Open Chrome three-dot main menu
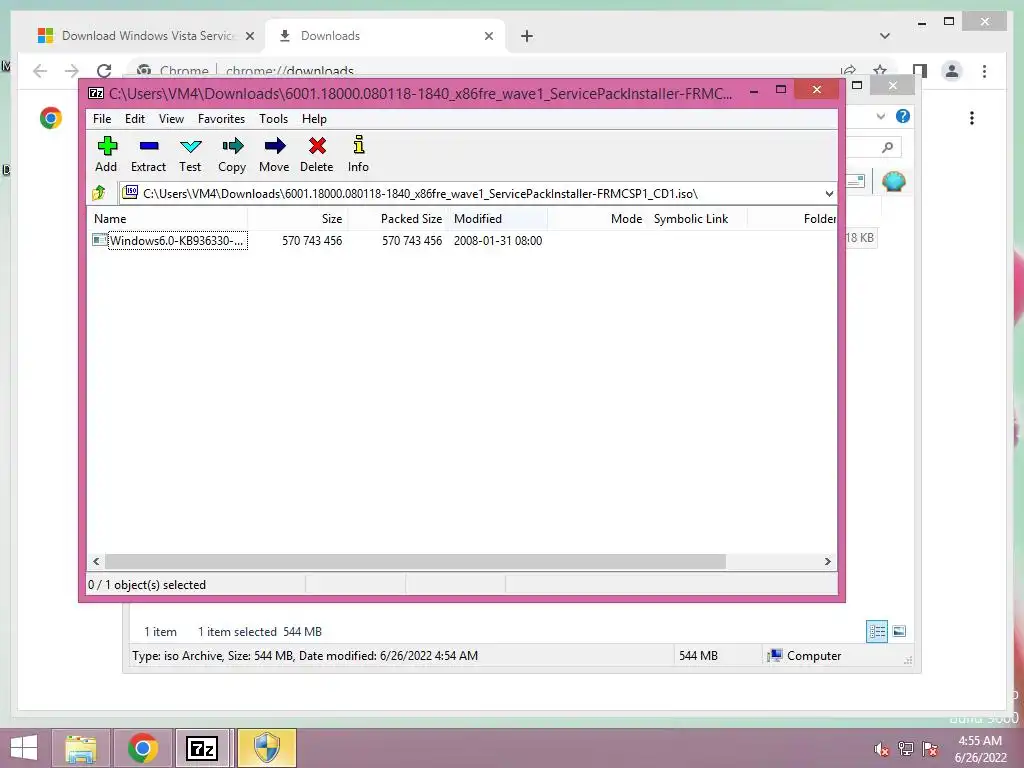Screen dimensions: 1024x768 pos(985,71)
